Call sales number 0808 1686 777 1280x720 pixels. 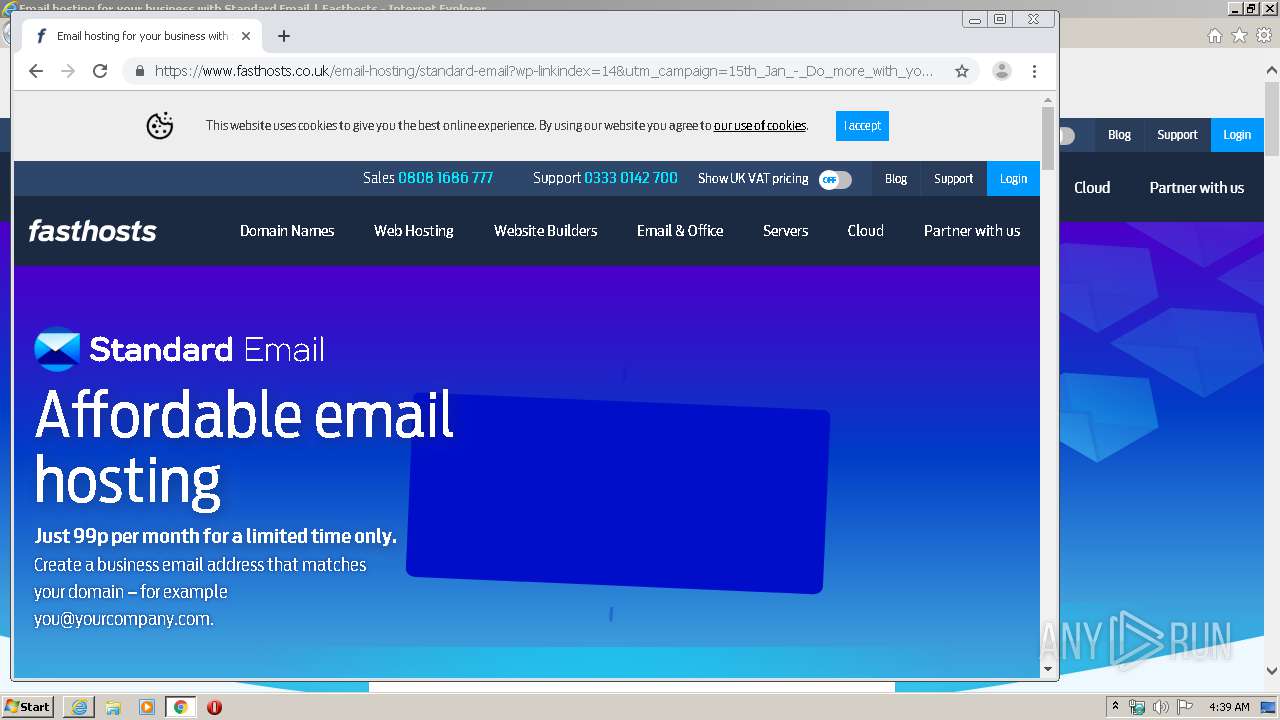pyautogui.click(x=445, y=178)
